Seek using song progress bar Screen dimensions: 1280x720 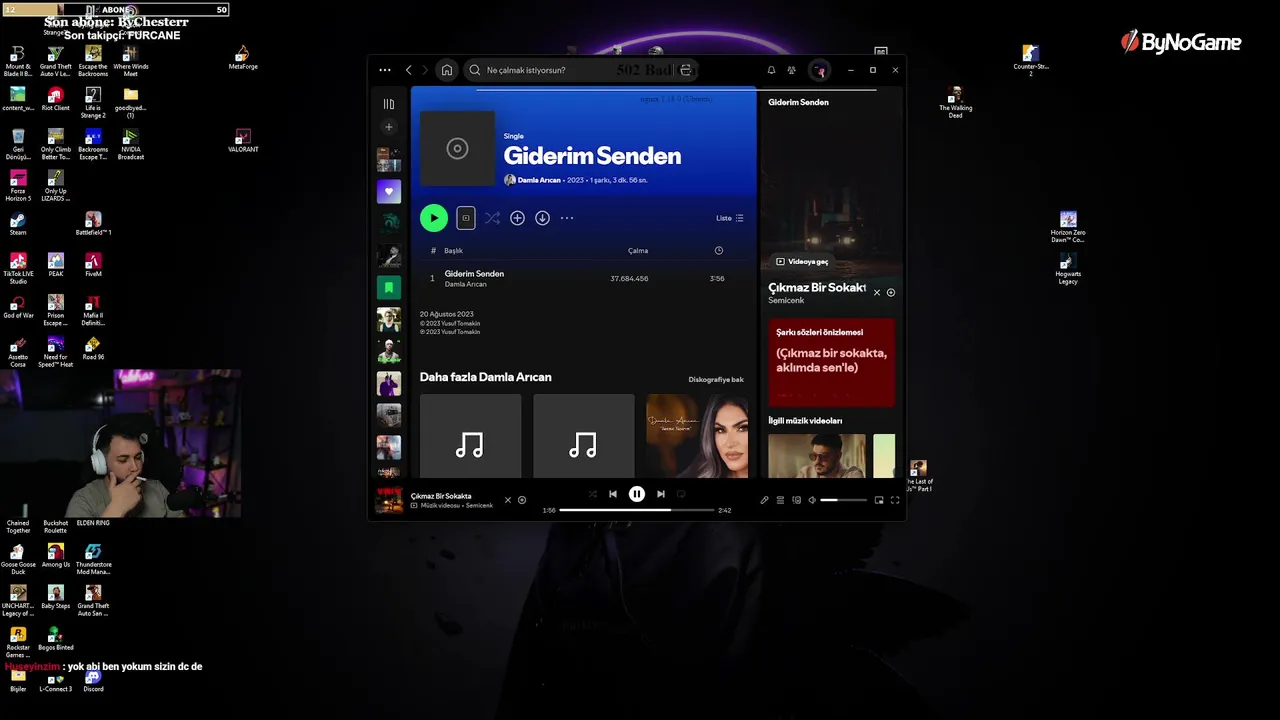click(637, 510)
